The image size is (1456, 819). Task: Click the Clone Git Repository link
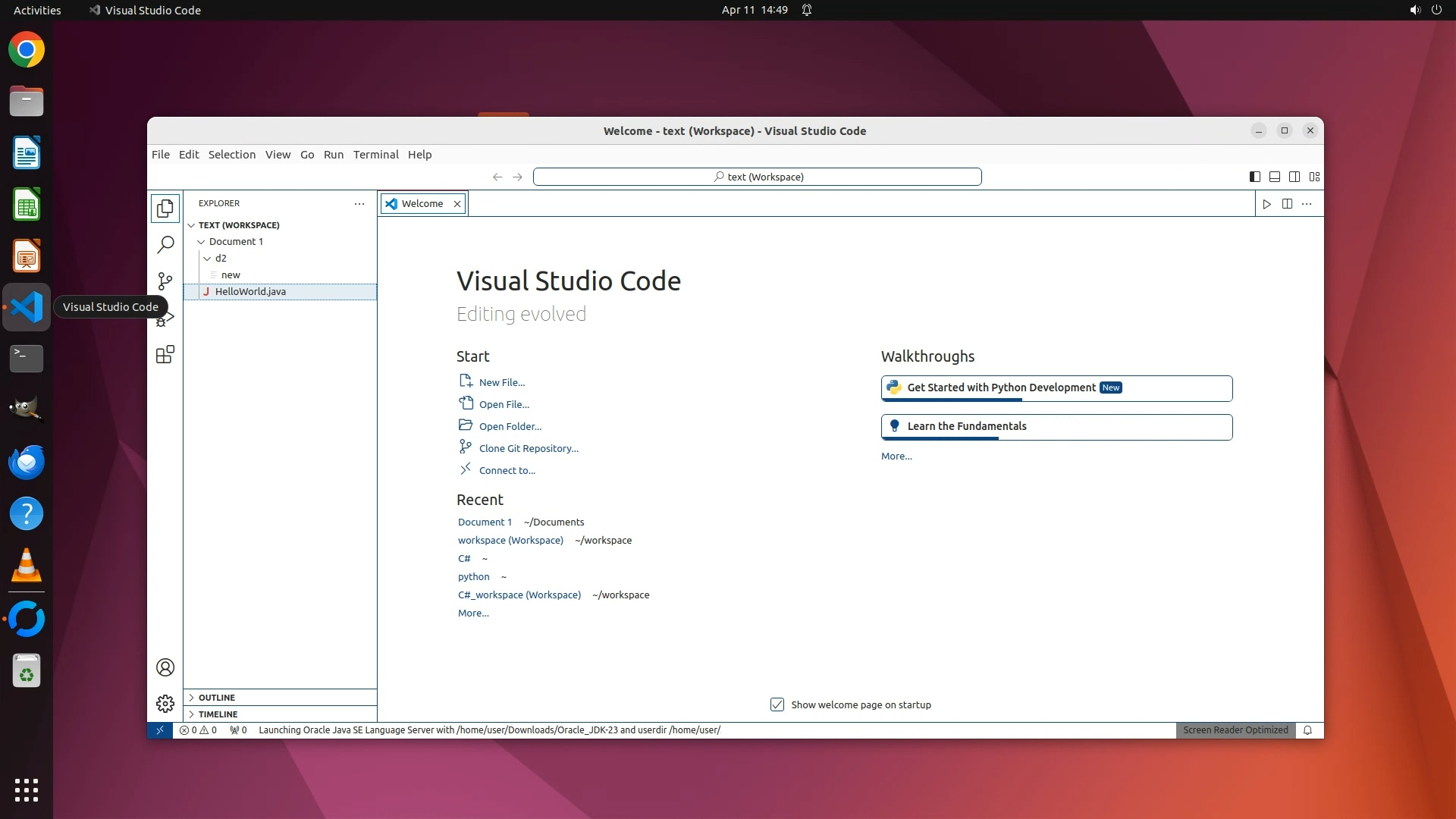click(529, 448)
